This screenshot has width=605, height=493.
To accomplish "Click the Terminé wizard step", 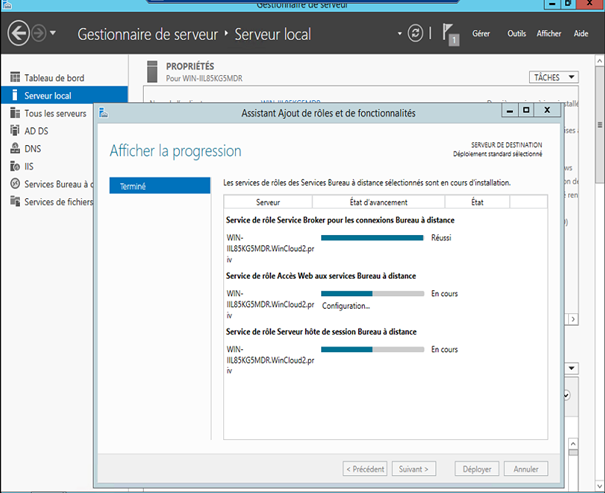I will [159, 186].
